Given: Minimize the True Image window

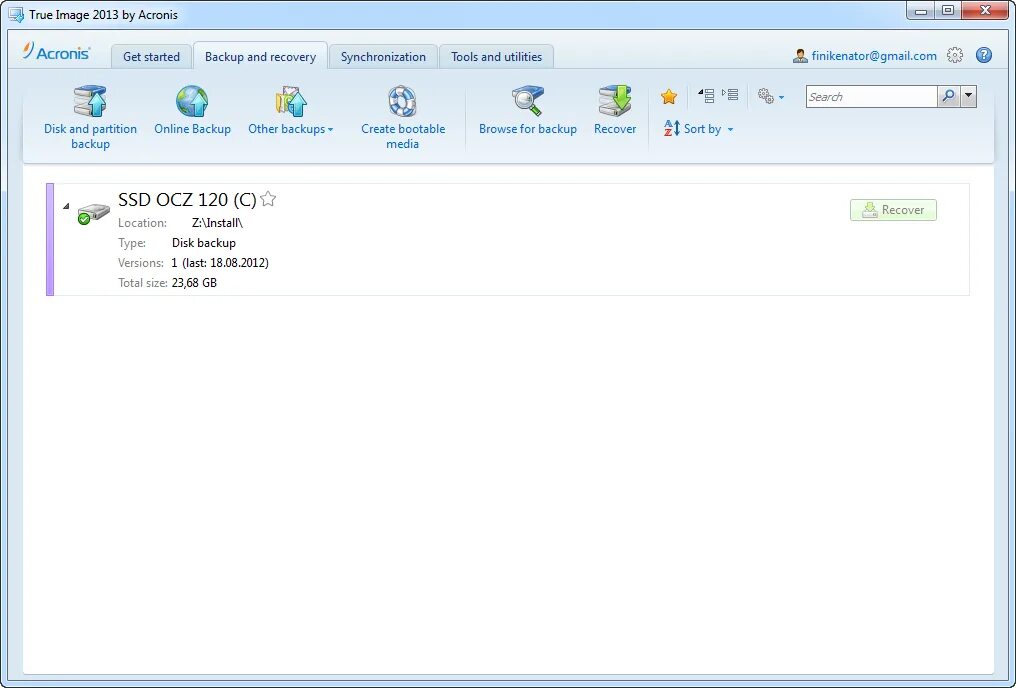Looking at the screenshot, I should click(921, 10).
